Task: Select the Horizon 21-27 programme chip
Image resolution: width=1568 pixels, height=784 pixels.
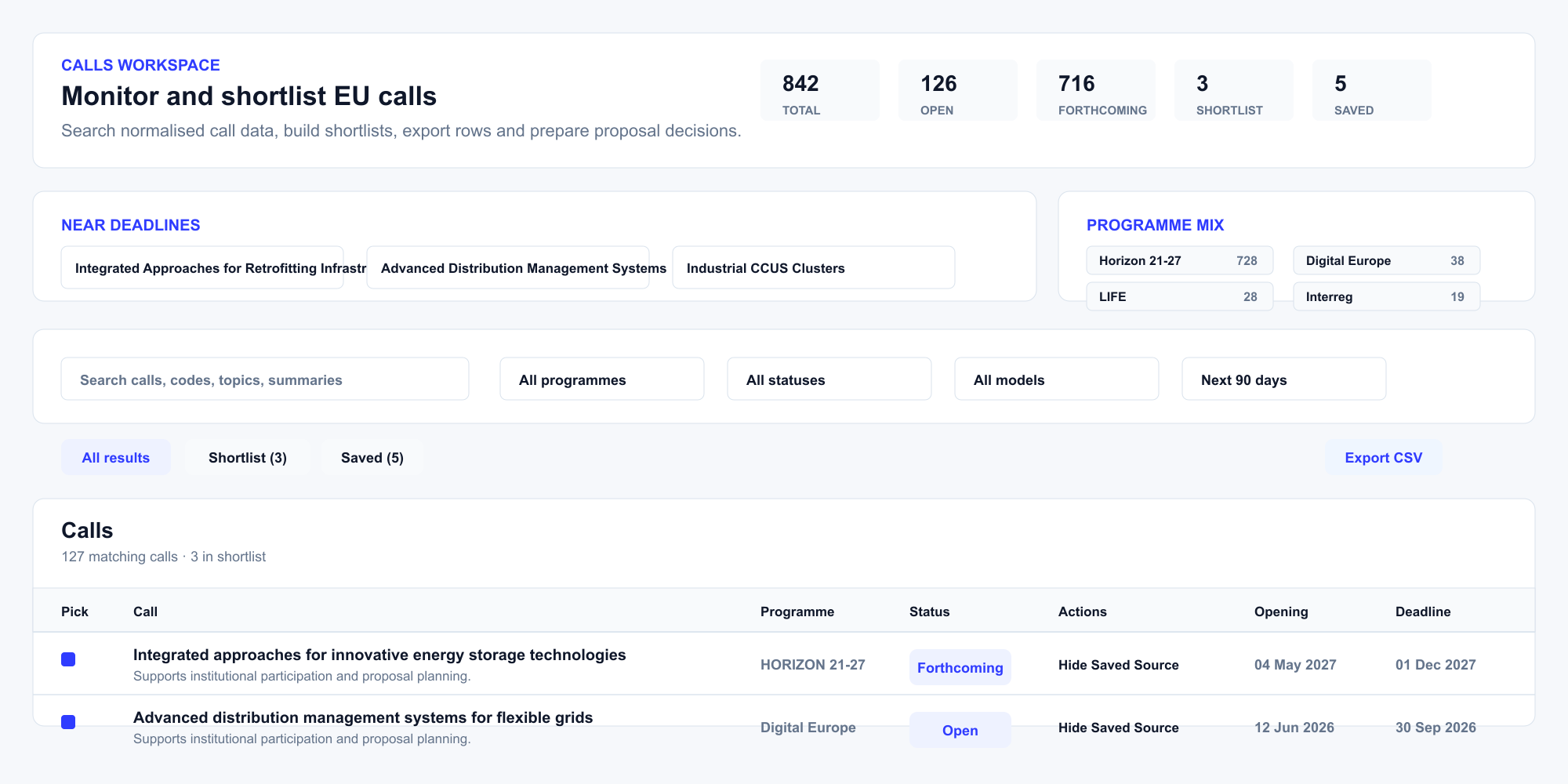Action: 1180,260
